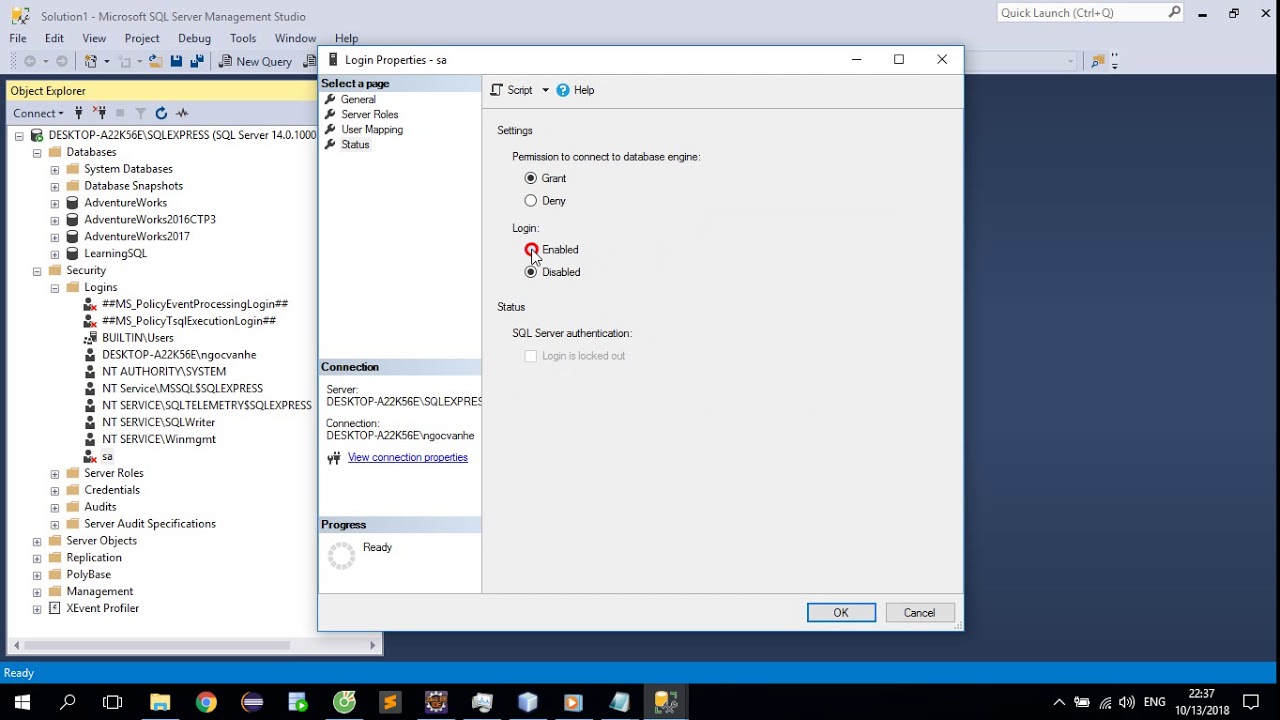Select the NT AUTHORITY\SYSTEM login
Screen dimensions: 1280x720
click(x=164, y=372)
